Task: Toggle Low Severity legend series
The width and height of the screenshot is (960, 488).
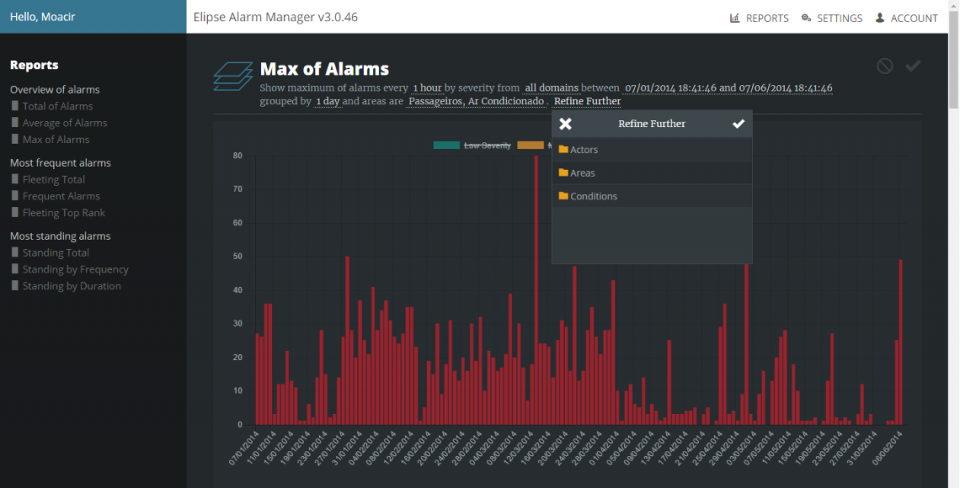Action: (473, 146)
